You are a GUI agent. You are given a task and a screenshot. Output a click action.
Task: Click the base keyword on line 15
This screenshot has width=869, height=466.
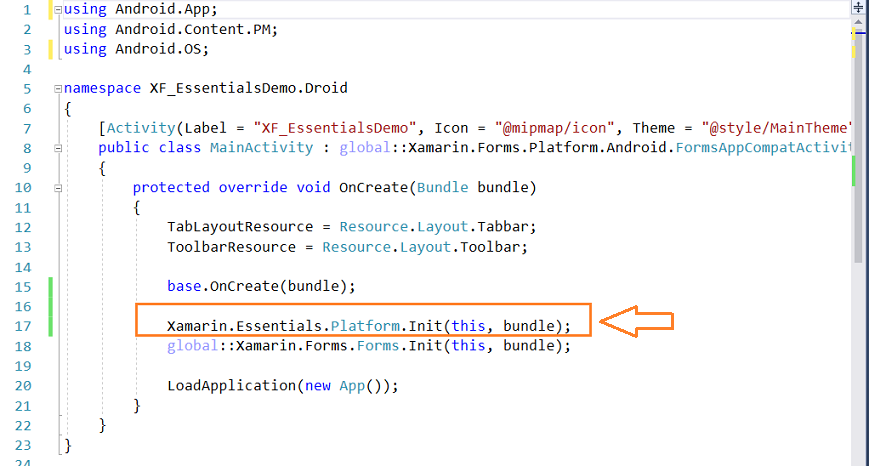coord(184,286)
